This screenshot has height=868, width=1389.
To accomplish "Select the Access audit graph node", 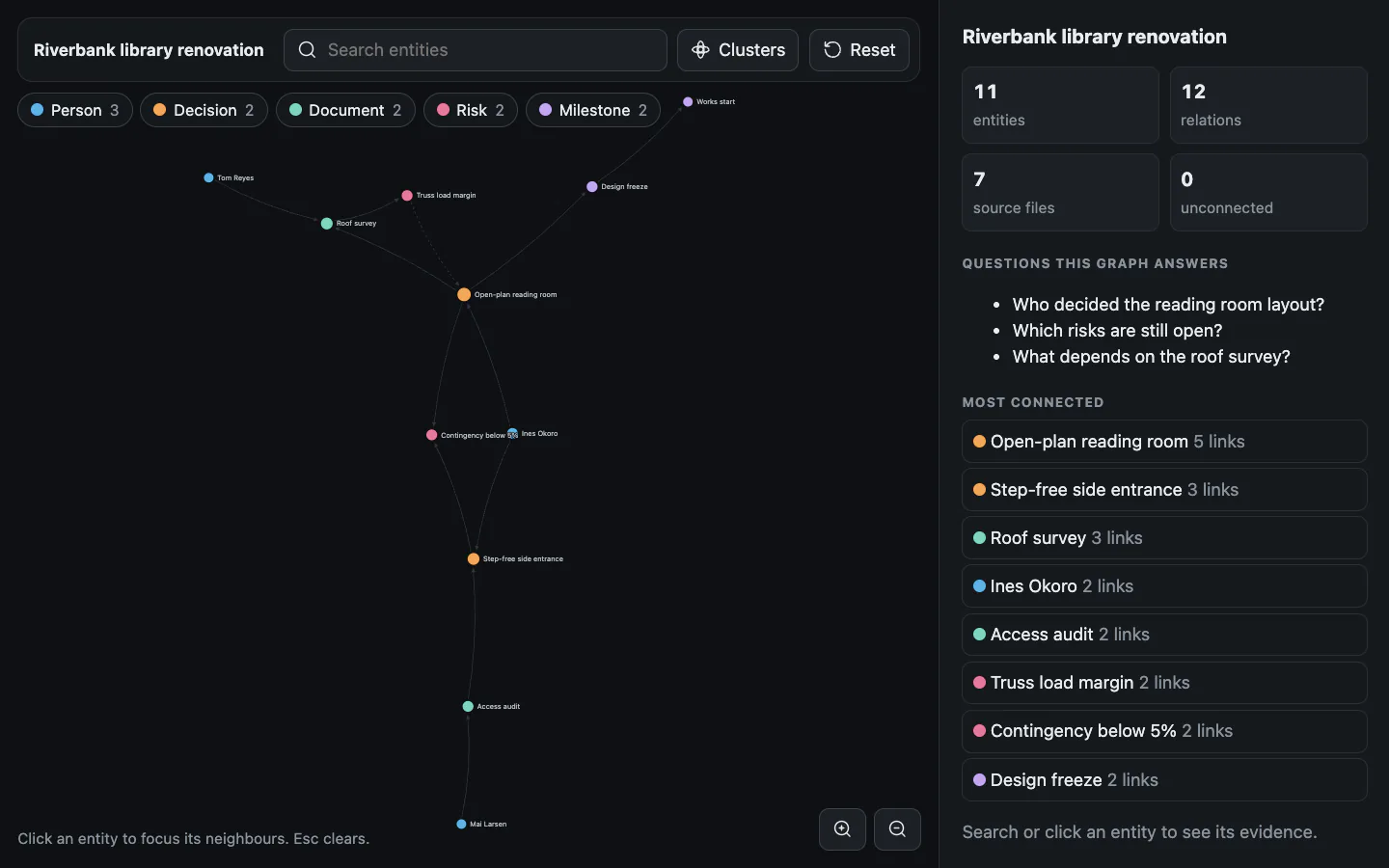I will [x=468, y=707].
